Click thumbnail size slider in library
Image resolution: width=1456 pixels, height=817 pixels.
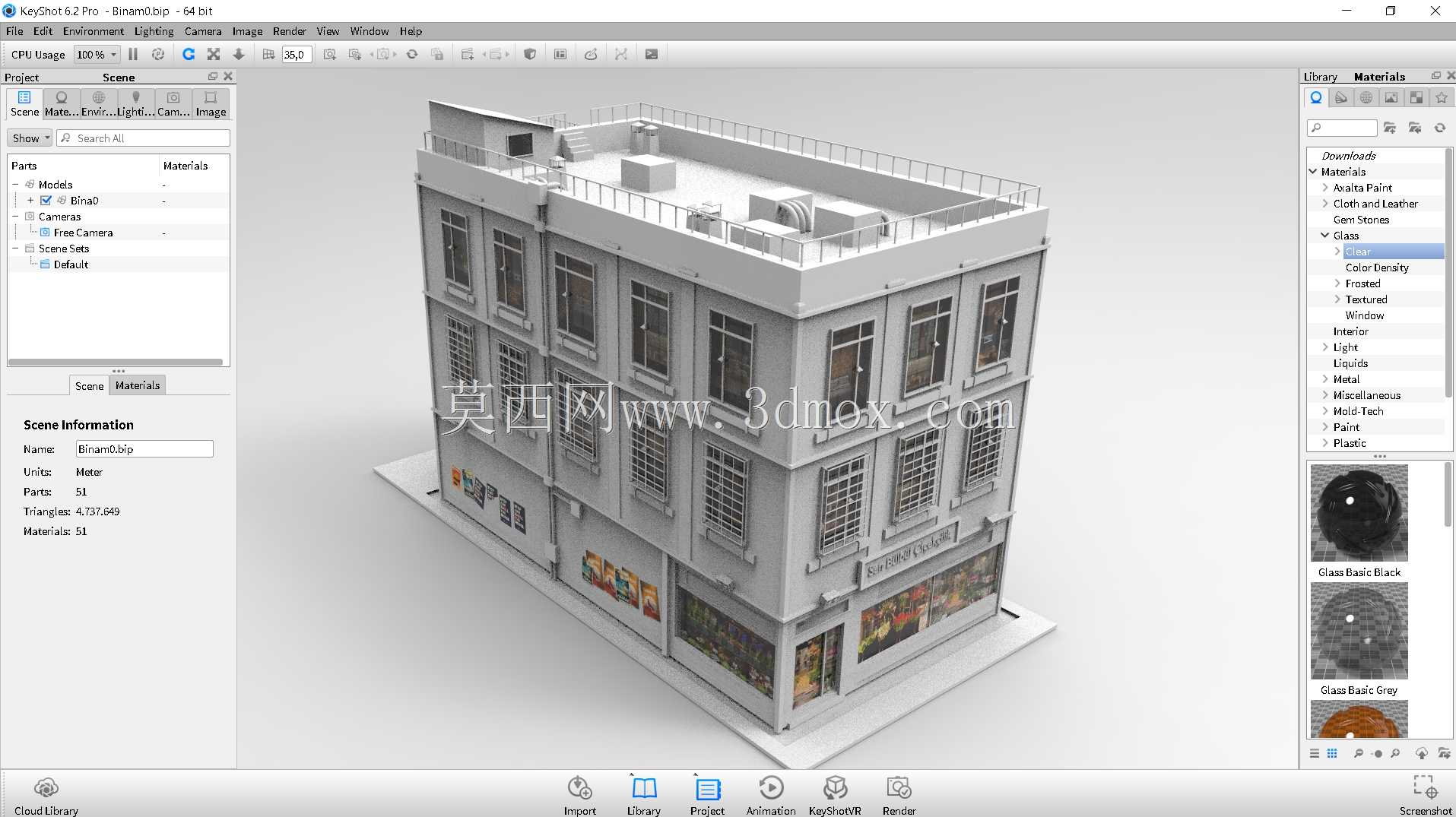pyautogui.click(x=1377, y=754)
